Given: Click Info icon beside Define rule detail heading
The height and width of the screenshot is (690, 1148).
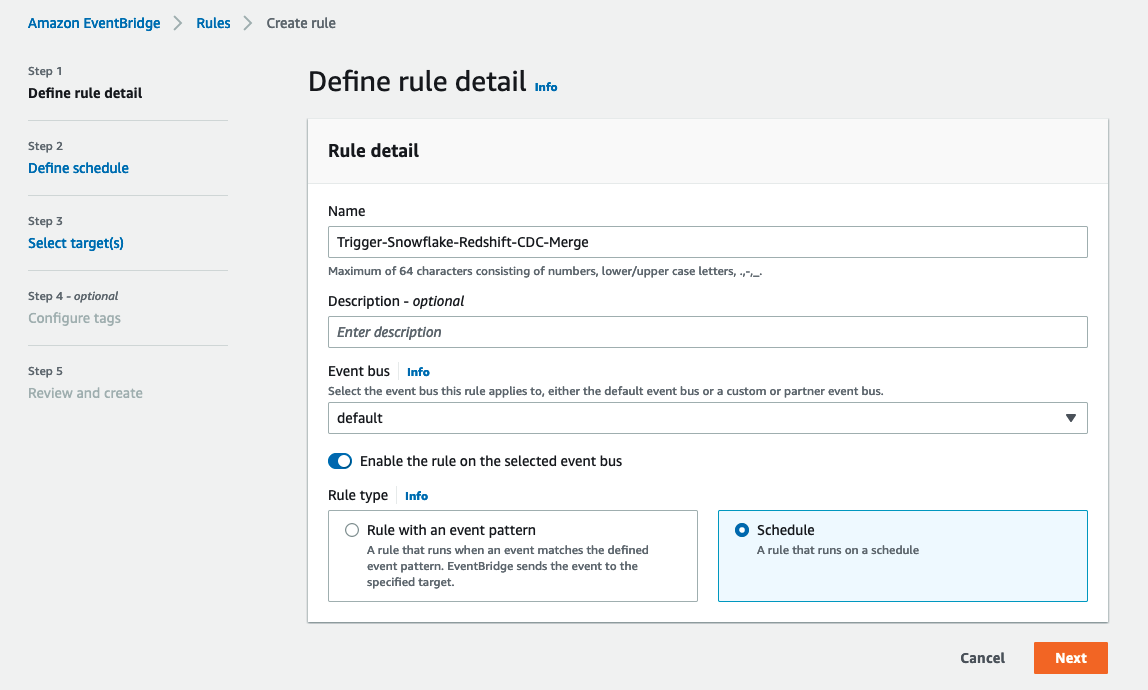Looking at the screenshot, I should 546,87.
